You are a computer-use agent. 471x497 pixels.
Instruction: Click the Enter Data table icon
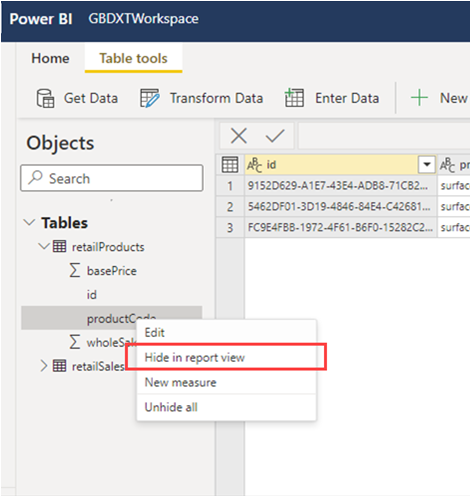pos(294,98)
